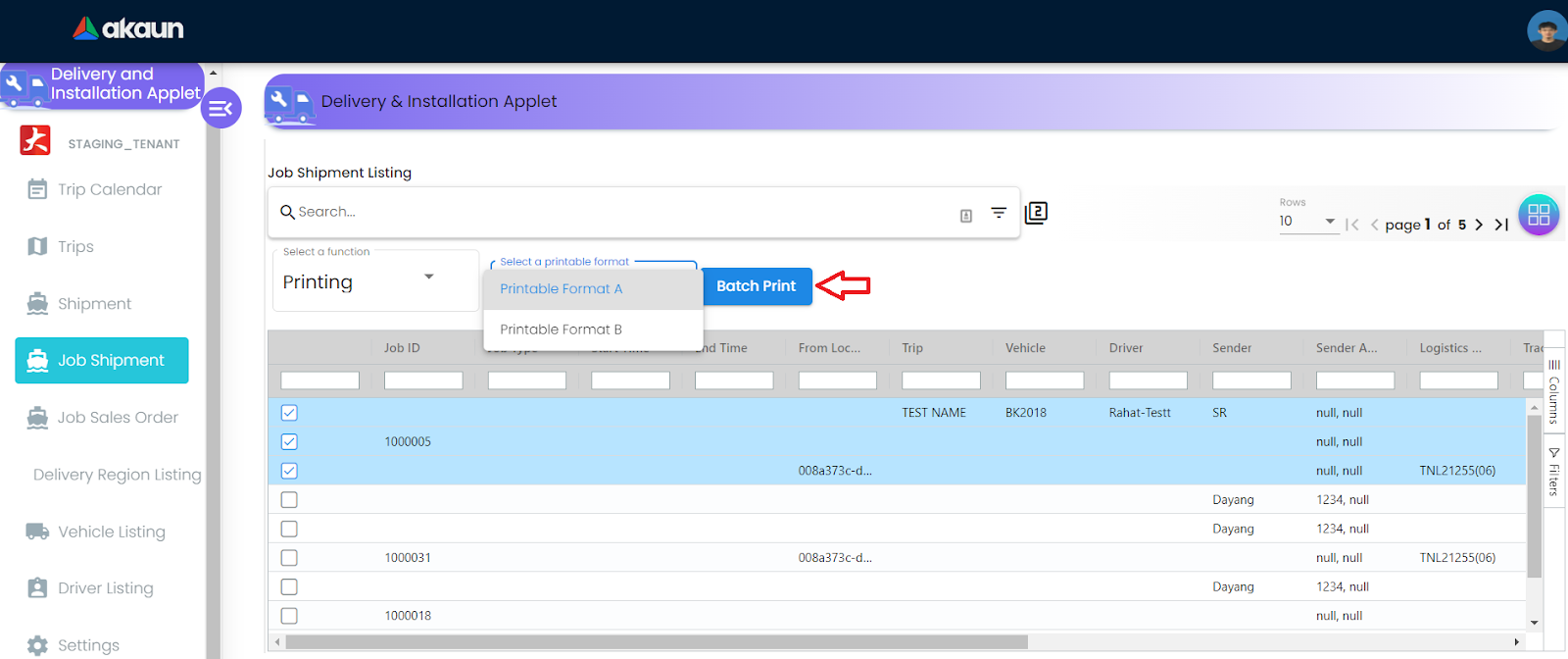The image size is (1568, 659).
Task: Go to the first page
Action: (x=1352, y=225)
